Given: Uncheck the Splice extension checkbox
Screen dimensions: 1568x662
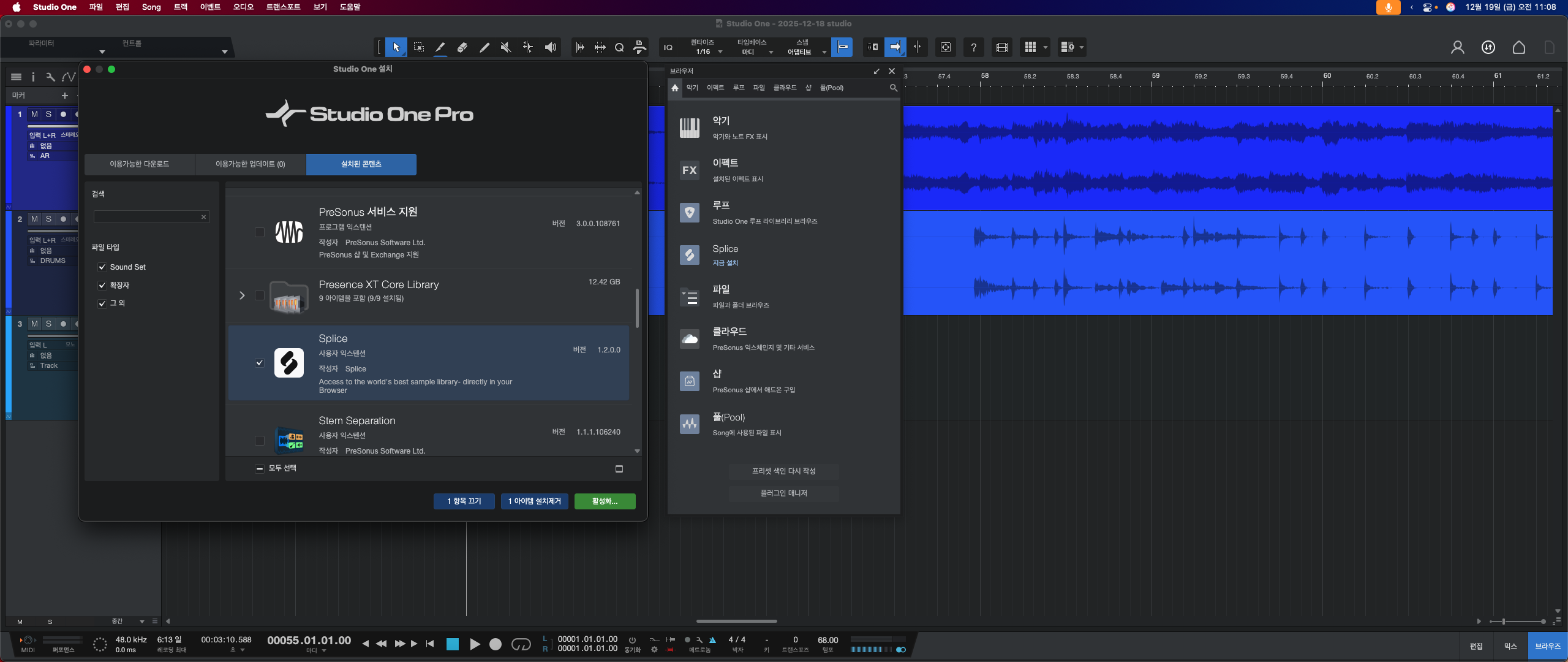Looking at the screenshot, I should [260, 363].
